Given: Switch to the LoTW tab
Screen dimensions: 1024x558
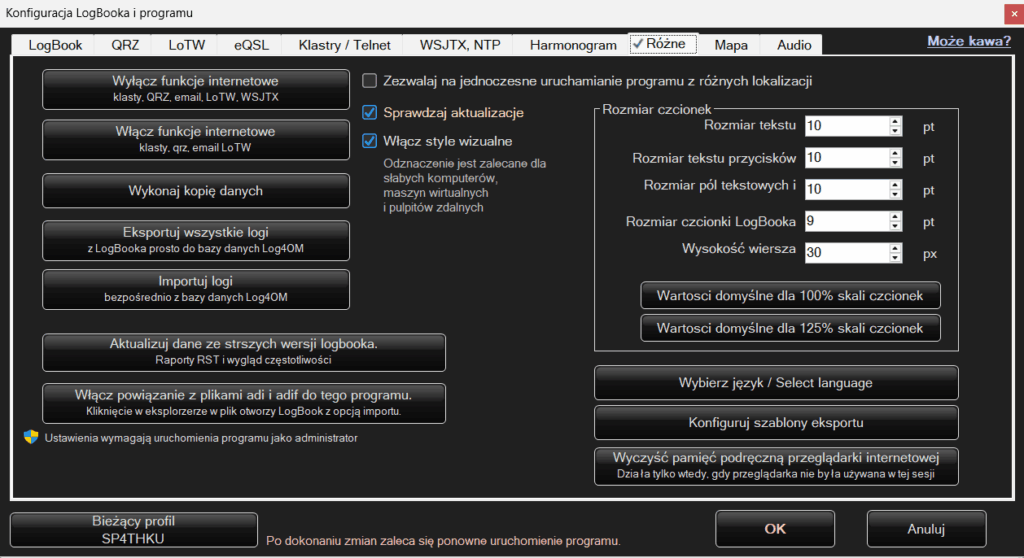Looking at the screenshot, I should 188,45.
